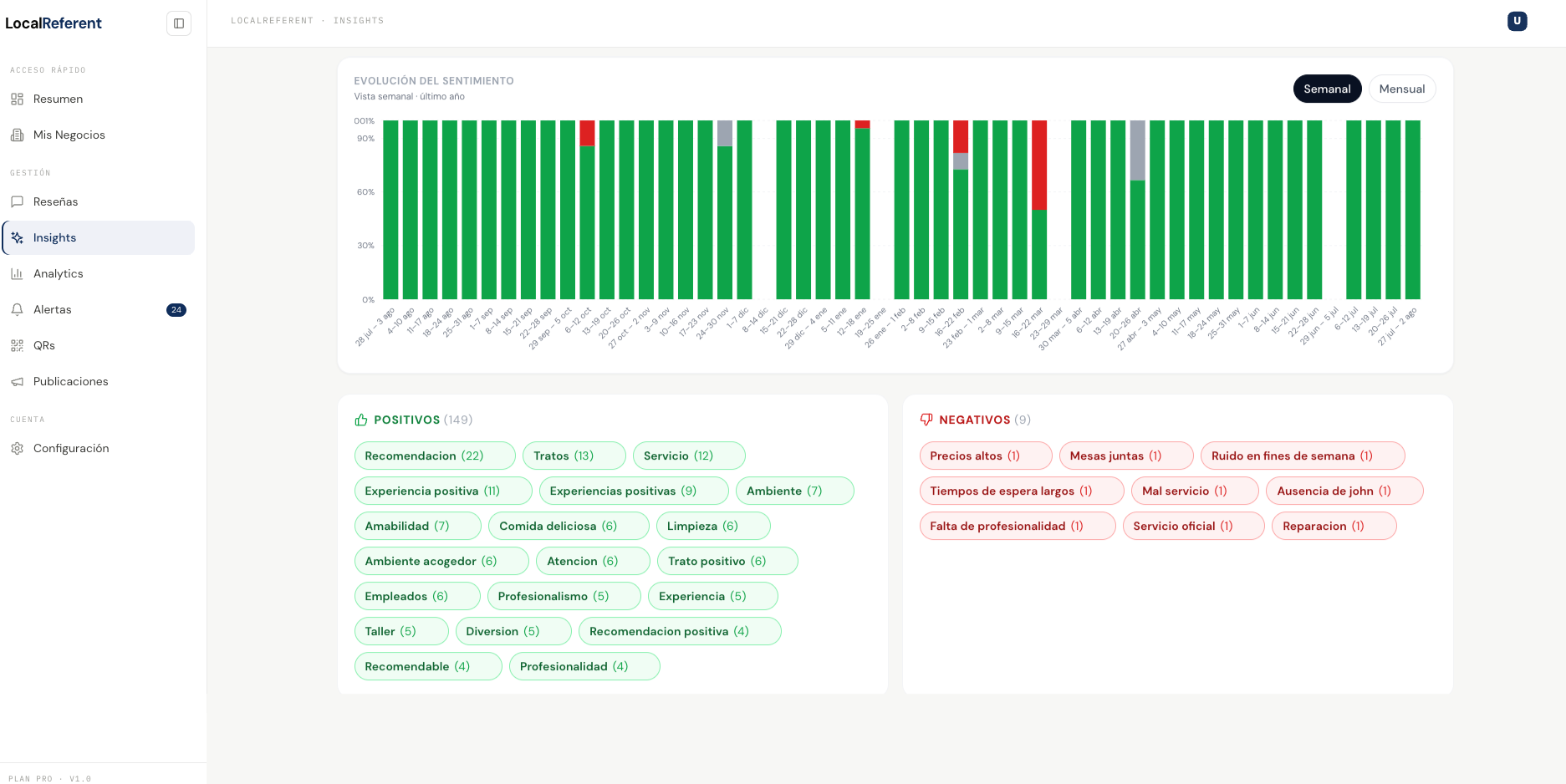Open the Ambiente acogedor (6) chip
Image resolution: width=1566 pixels, height=784 pixels.
[441, 561]
